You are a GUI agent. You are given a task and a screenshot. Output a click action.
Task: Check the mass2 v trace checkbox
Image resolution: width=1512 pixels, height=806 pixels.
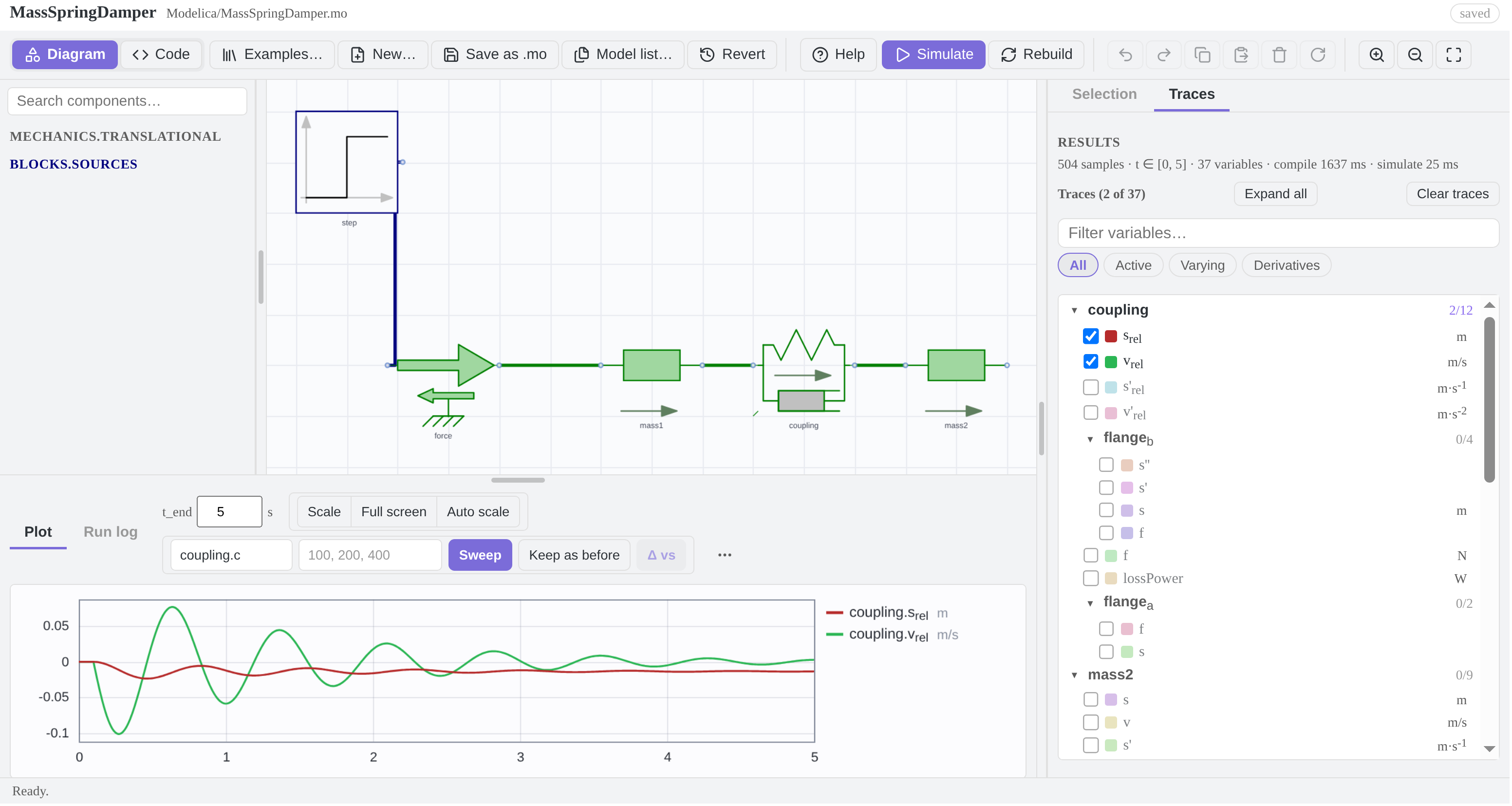1091,723
